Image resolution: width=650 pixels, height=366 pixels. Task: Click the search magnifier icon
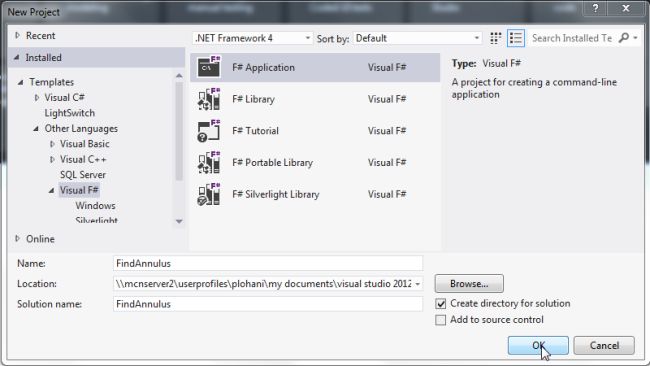pos(623,38)
